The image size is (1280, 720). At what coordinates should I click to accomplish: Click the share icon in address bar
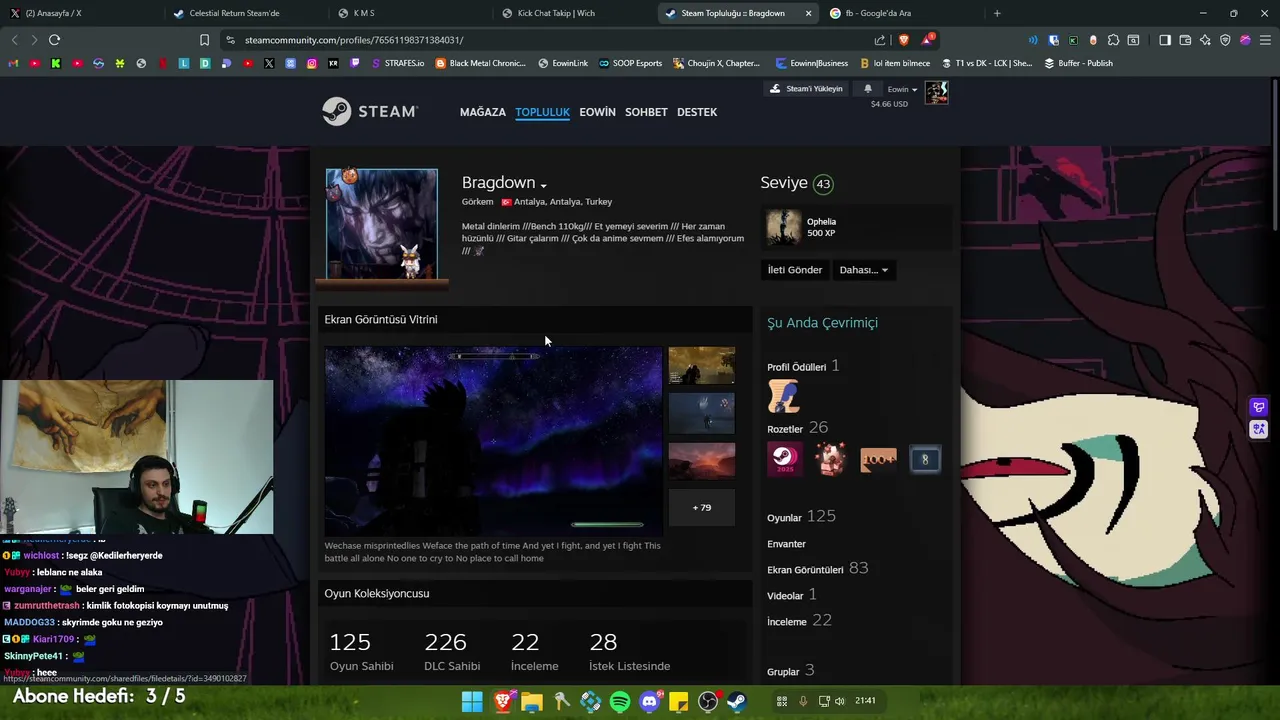click(x=880, y=40)
